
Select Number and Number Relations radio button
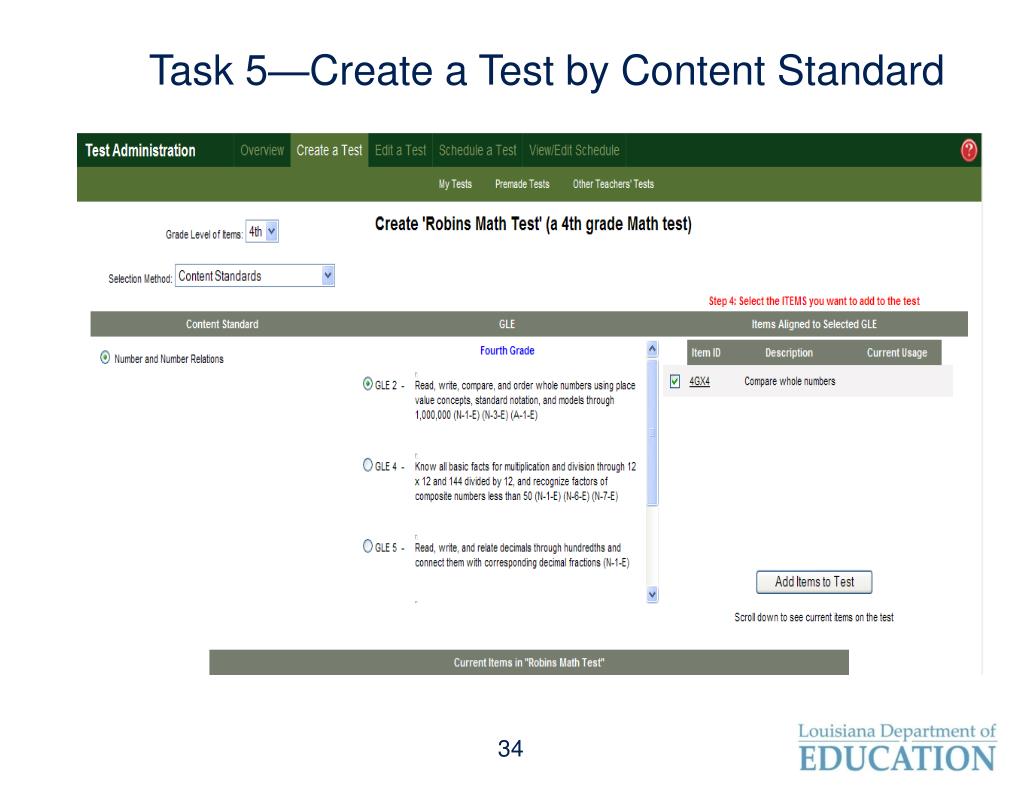click(x=104, y=357)
